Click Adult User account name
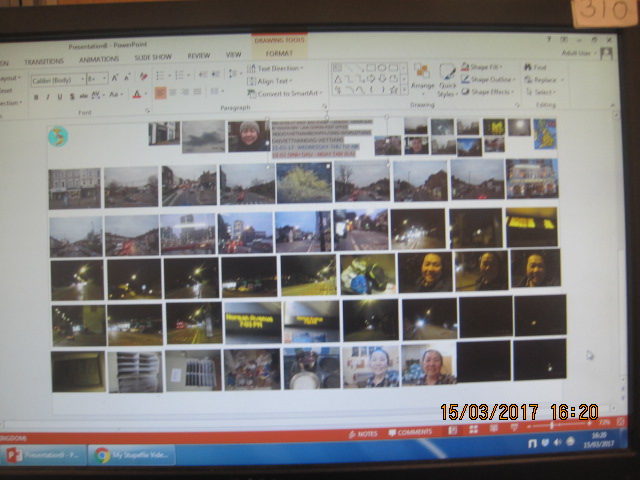640x480 pixels. (x=576, y=53)
